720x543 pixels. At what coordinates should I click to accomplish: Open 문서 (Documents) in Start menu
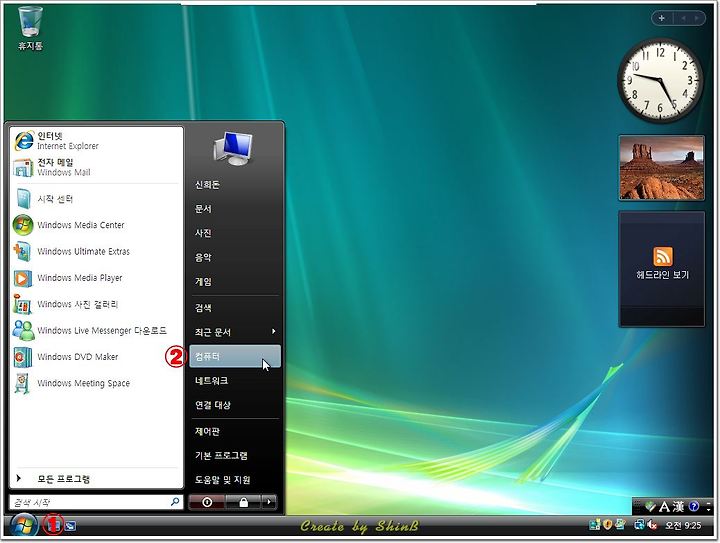[x=235, y=209]
